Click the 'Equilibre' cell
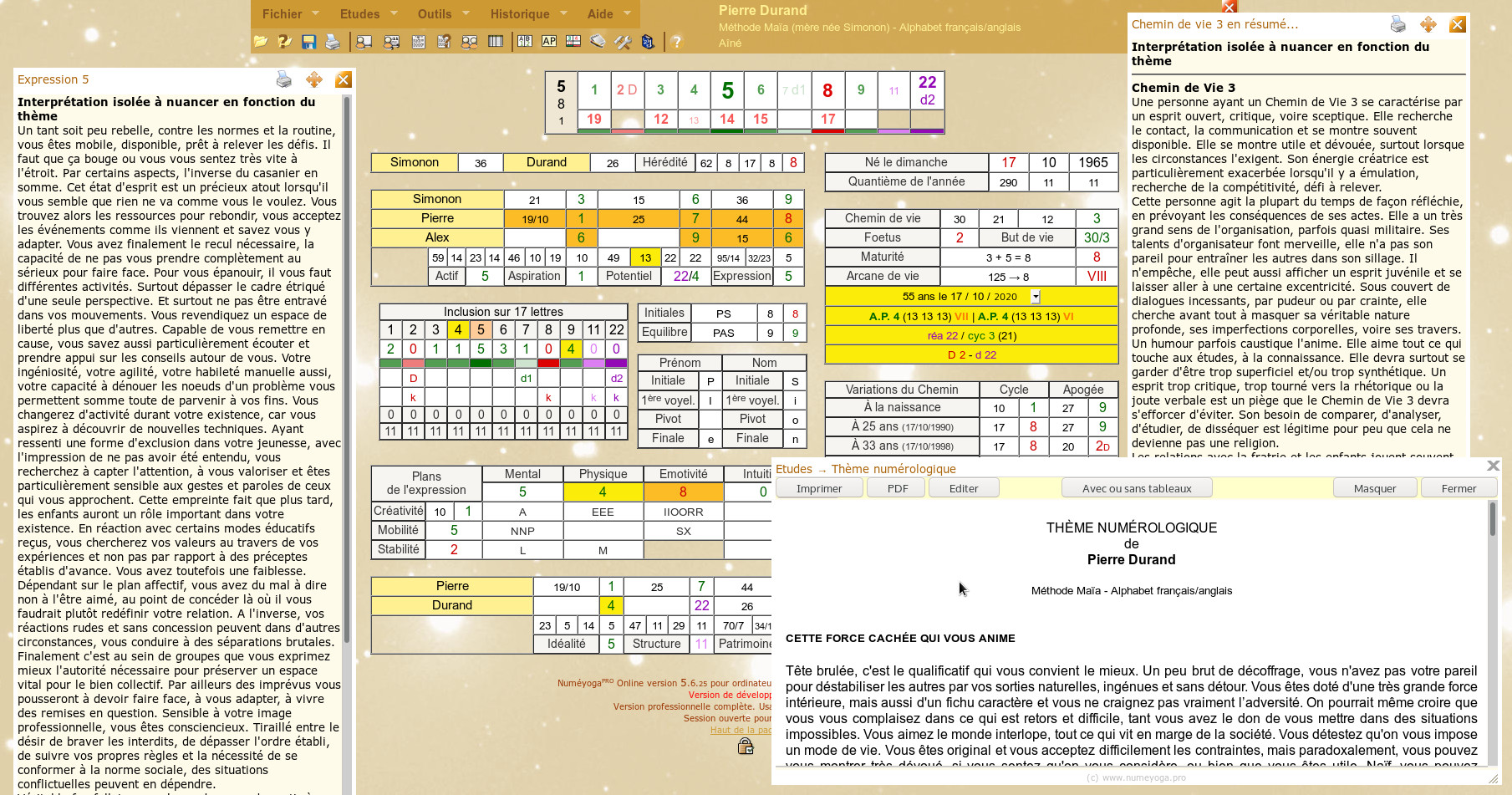 [x=664, y=332]
